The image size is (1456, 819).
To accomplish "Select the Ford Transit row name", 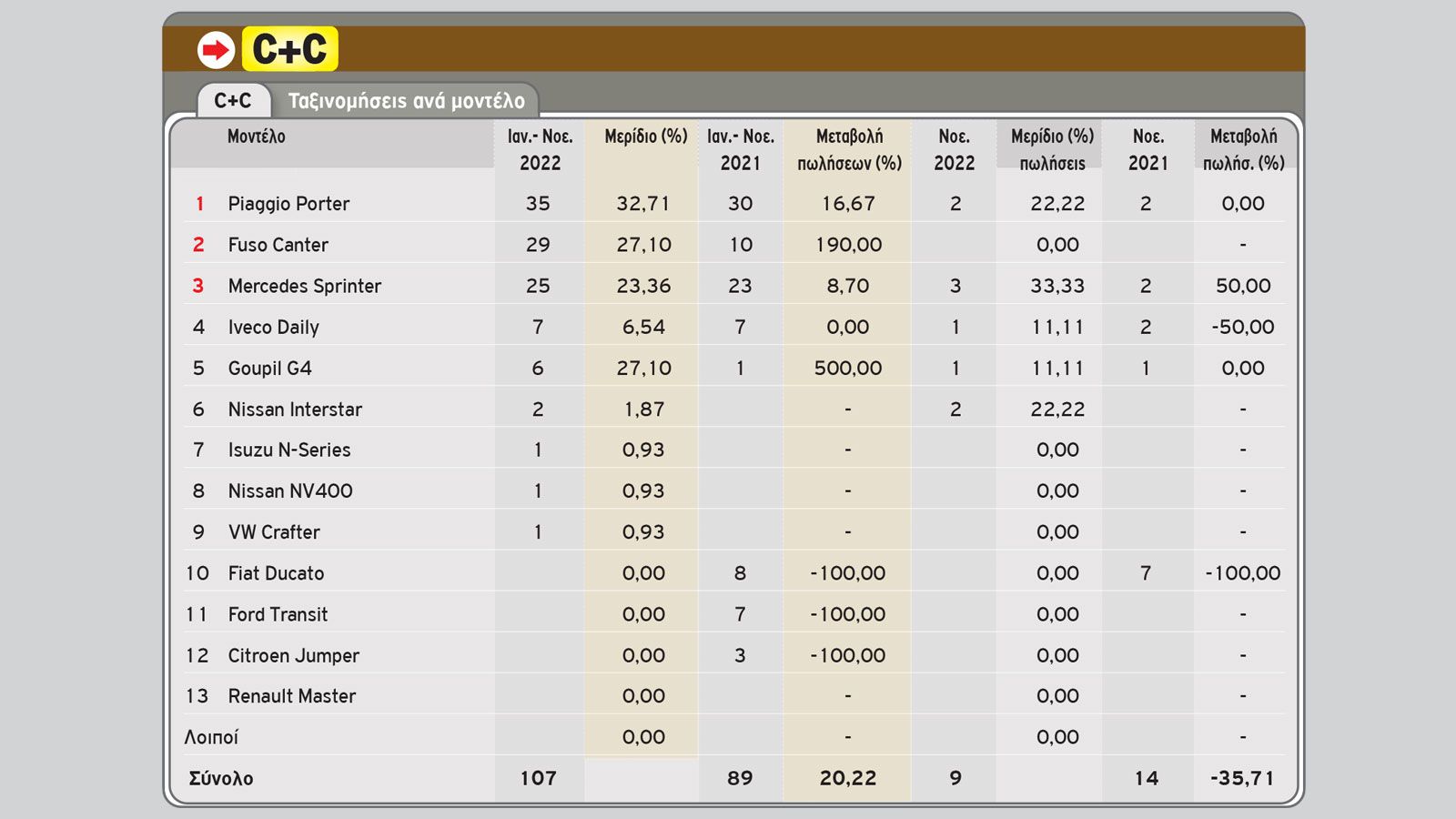I will click(278, 614).
